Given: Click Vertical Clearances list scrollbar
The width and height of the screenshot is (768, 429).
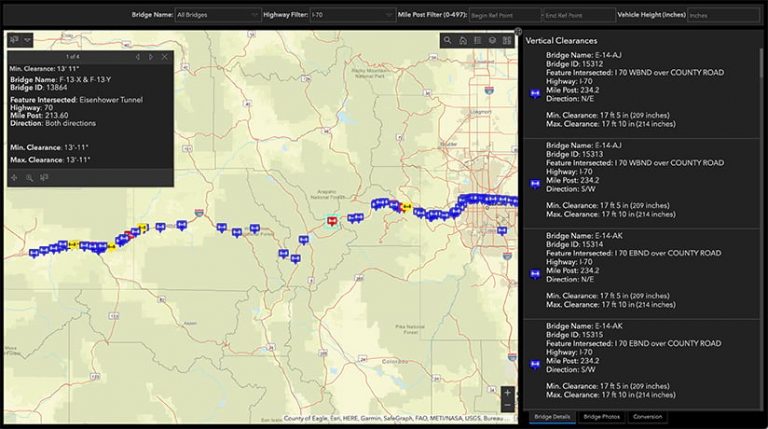Looking at the screenshot, I should click(761, 63).
